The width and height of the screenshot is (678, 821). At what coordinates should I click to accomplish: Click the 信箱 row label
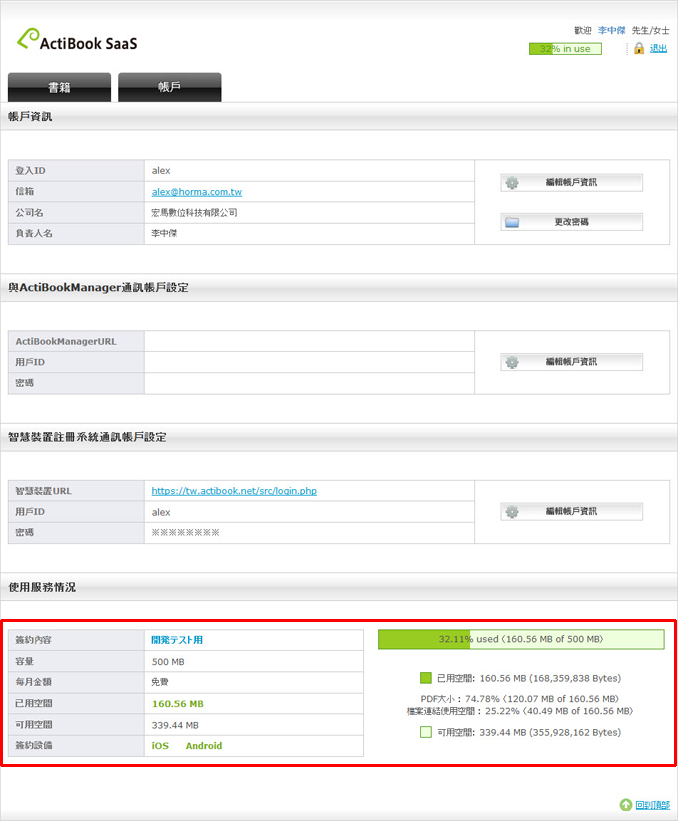click(25, 191)
